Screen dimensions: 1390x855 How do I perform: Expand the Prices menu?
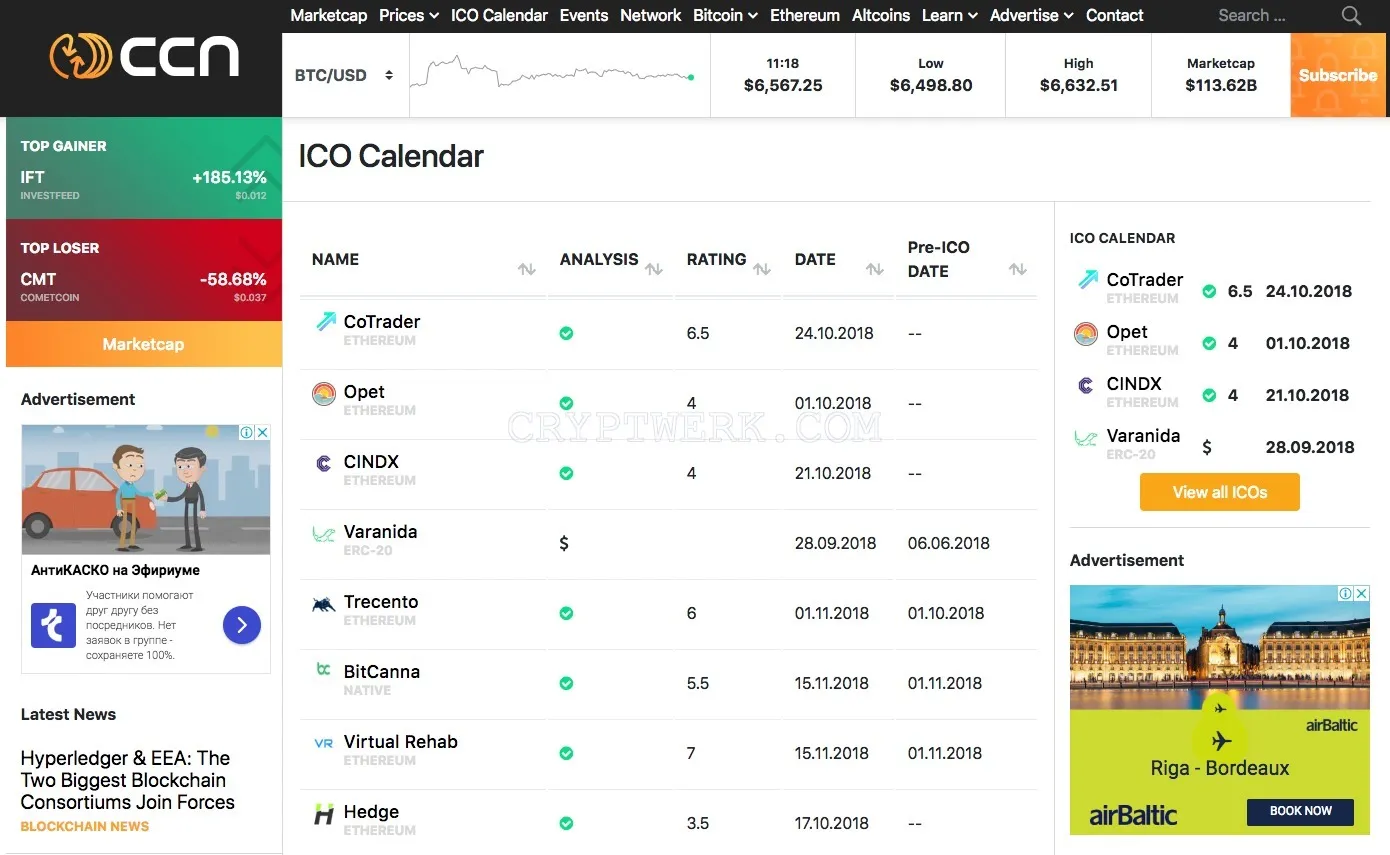tap(409, 15)
